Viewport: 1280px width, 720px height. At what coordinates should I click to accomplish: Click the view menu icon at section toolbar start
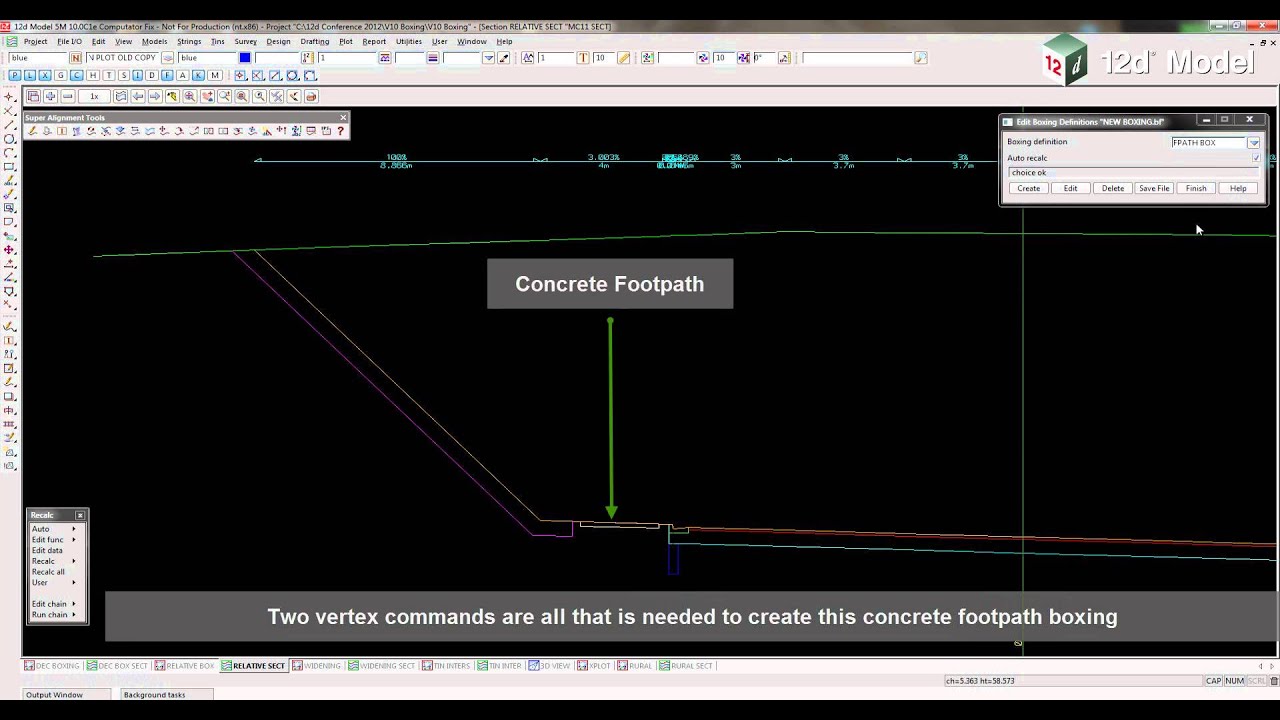point(33,96)
